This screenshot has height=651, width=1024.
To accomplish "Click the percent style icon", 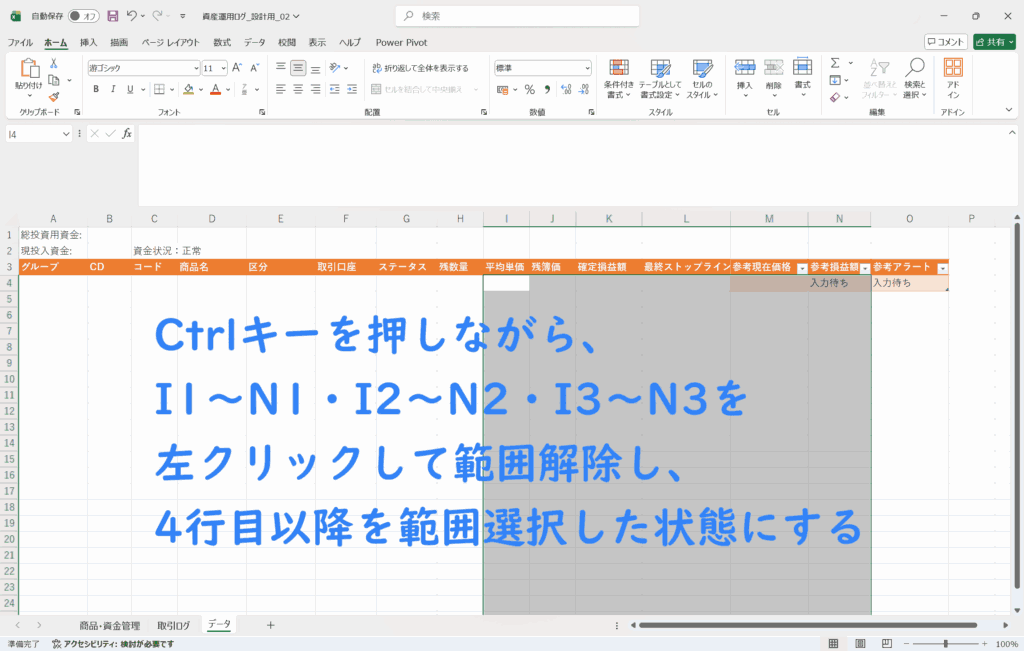I will (530, 89).
